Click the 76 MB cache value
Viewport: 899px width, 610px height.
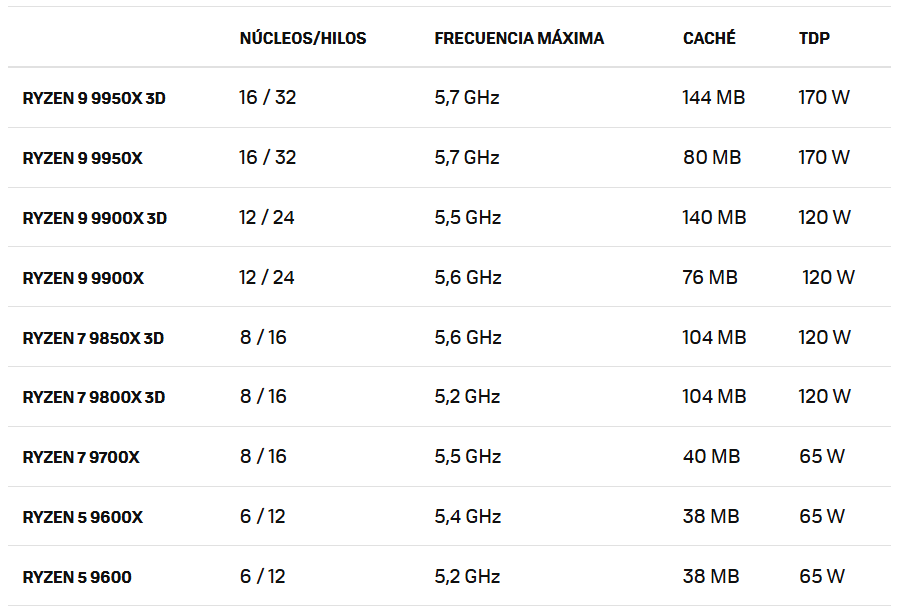710,277
